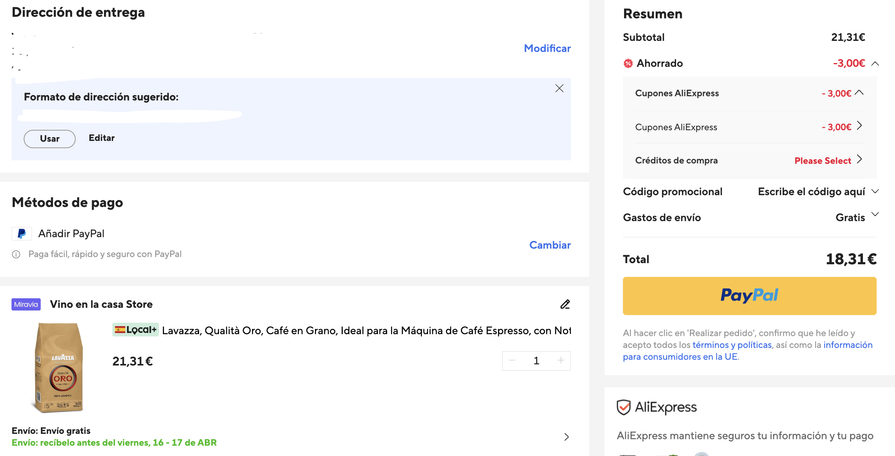895x456 pixels.
Task: Click Modificar for delivery address
Action: click(x=547, y=49)
